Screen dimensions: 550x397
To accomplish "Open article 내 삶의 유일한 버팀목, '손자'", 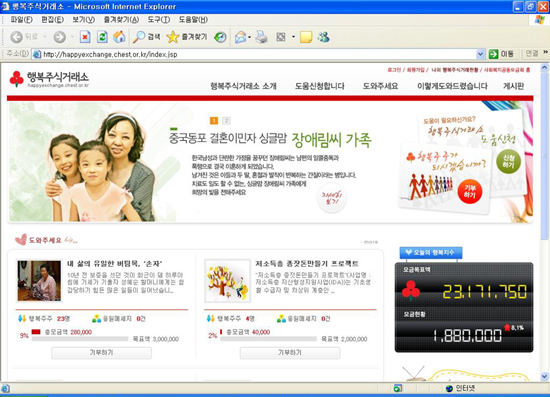I will tap(115, 263).
